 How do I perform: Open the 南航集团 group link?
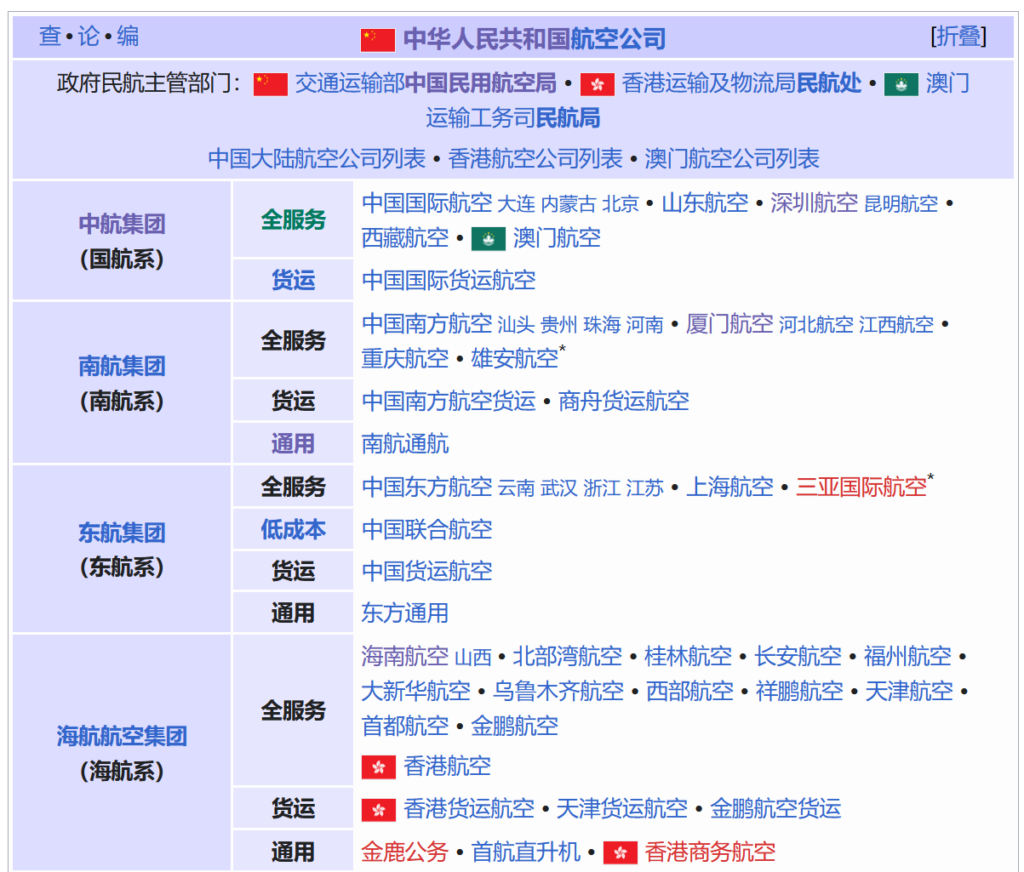pyautogui.click(x=121, y=366)
